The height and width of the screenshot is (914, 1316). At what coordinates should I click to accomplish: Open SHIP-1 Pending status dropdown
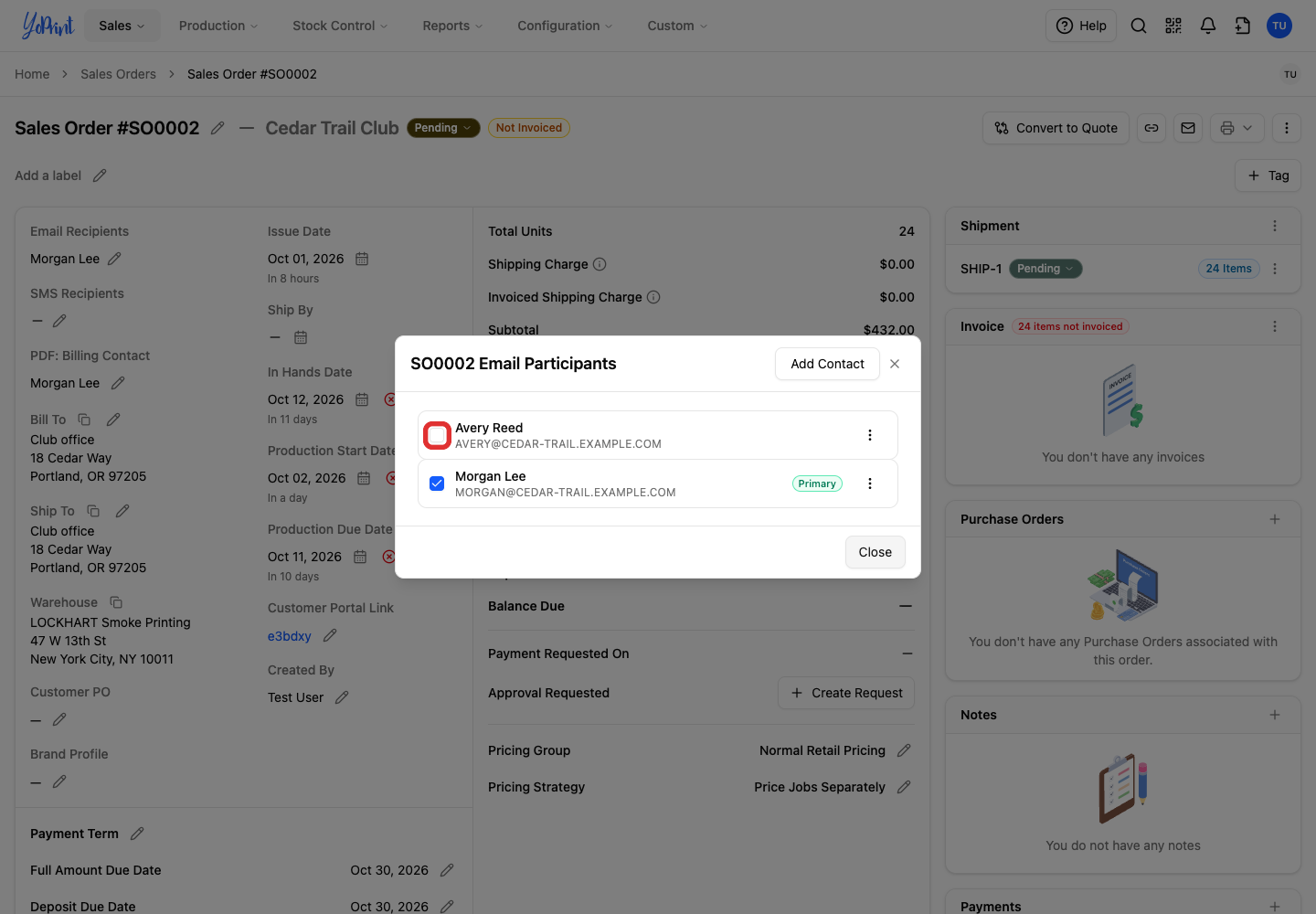pyautogui.click(x=1045, y=269)
